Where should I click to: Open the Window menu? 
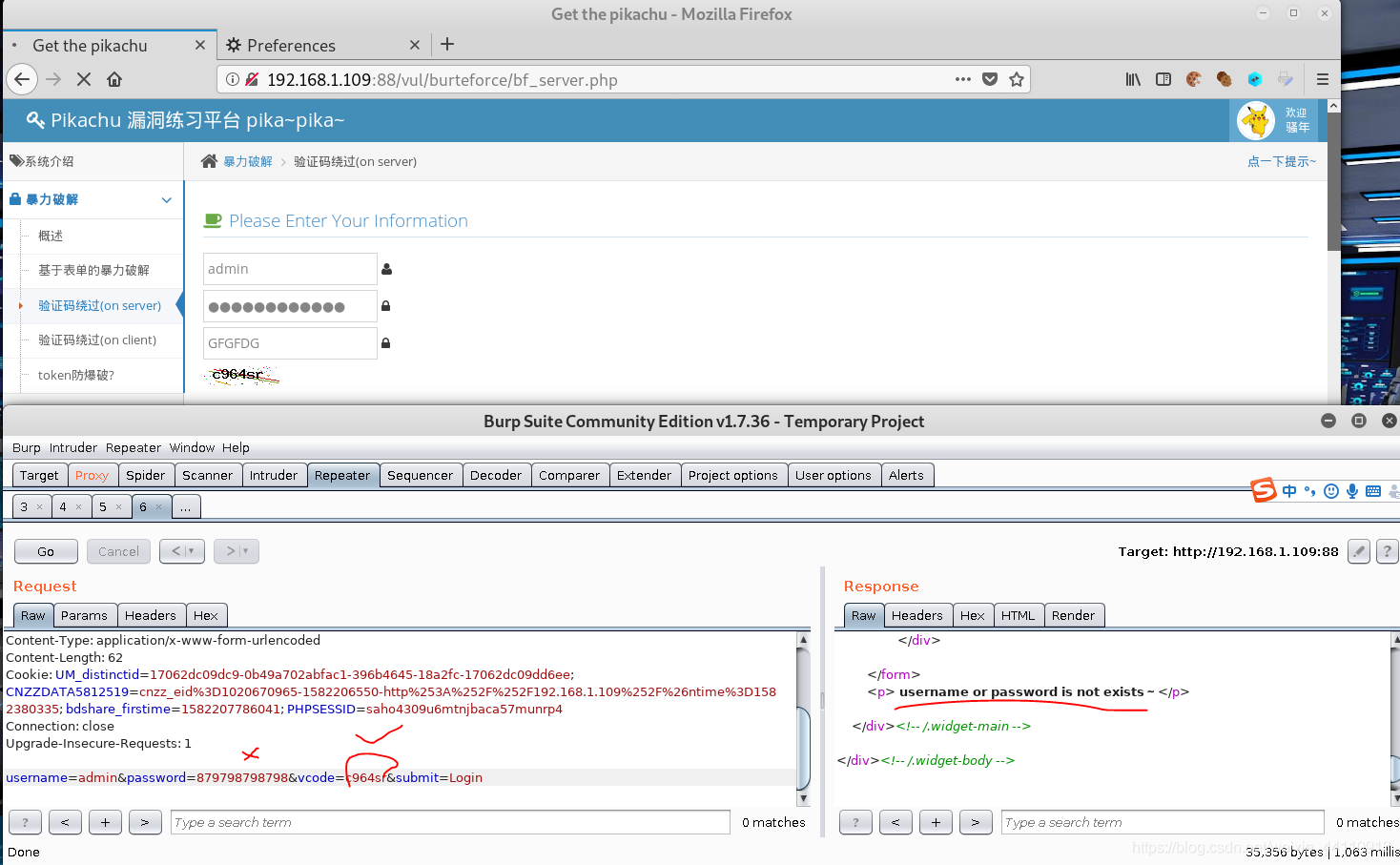pyautogui.click(x=193, y=447)
